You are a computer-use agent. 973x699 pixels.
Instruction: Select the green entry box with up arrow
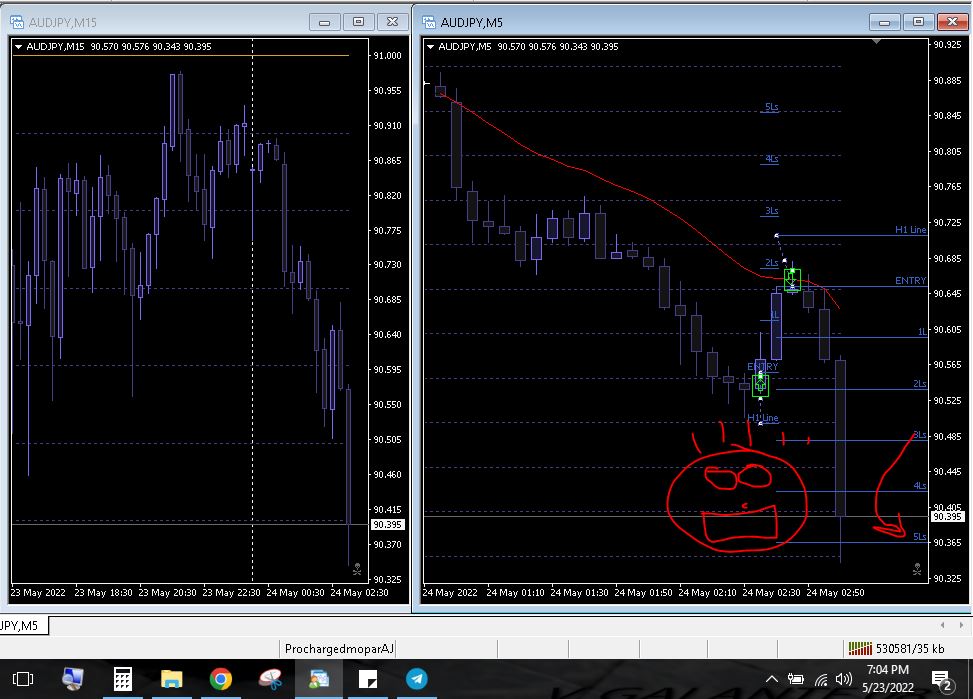click(760, 385)
